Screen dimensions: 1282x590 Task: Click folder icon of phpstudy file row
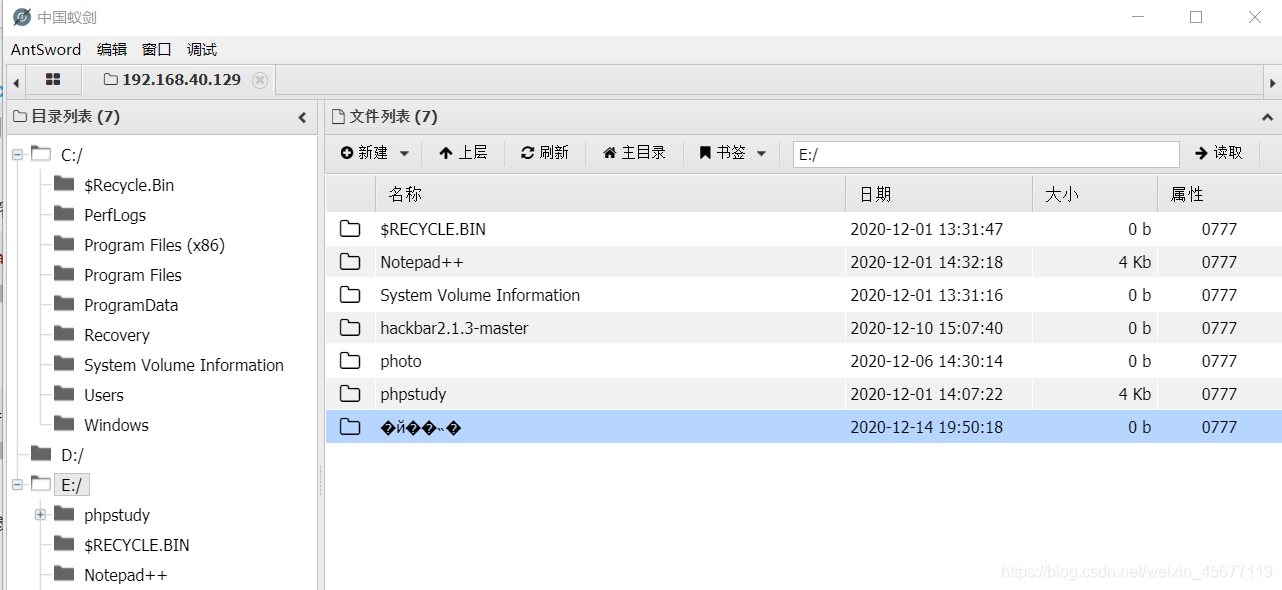(350, 394)
